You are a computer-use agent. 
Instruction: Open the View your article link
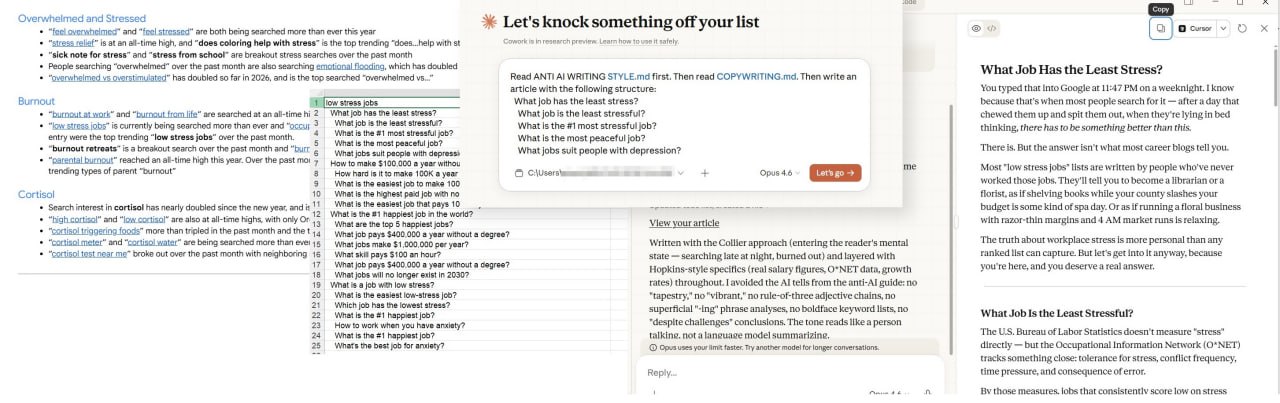pyautogui.click(x=684, y=223)
